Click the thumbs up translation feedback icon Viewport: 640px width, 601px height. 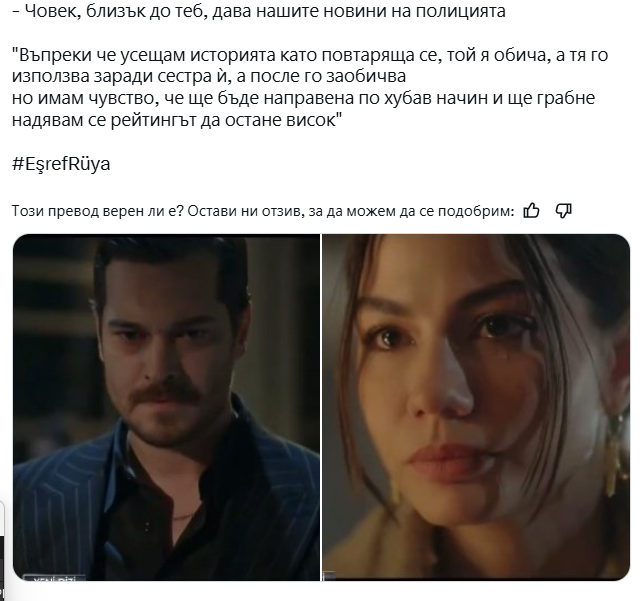point(531,211)
